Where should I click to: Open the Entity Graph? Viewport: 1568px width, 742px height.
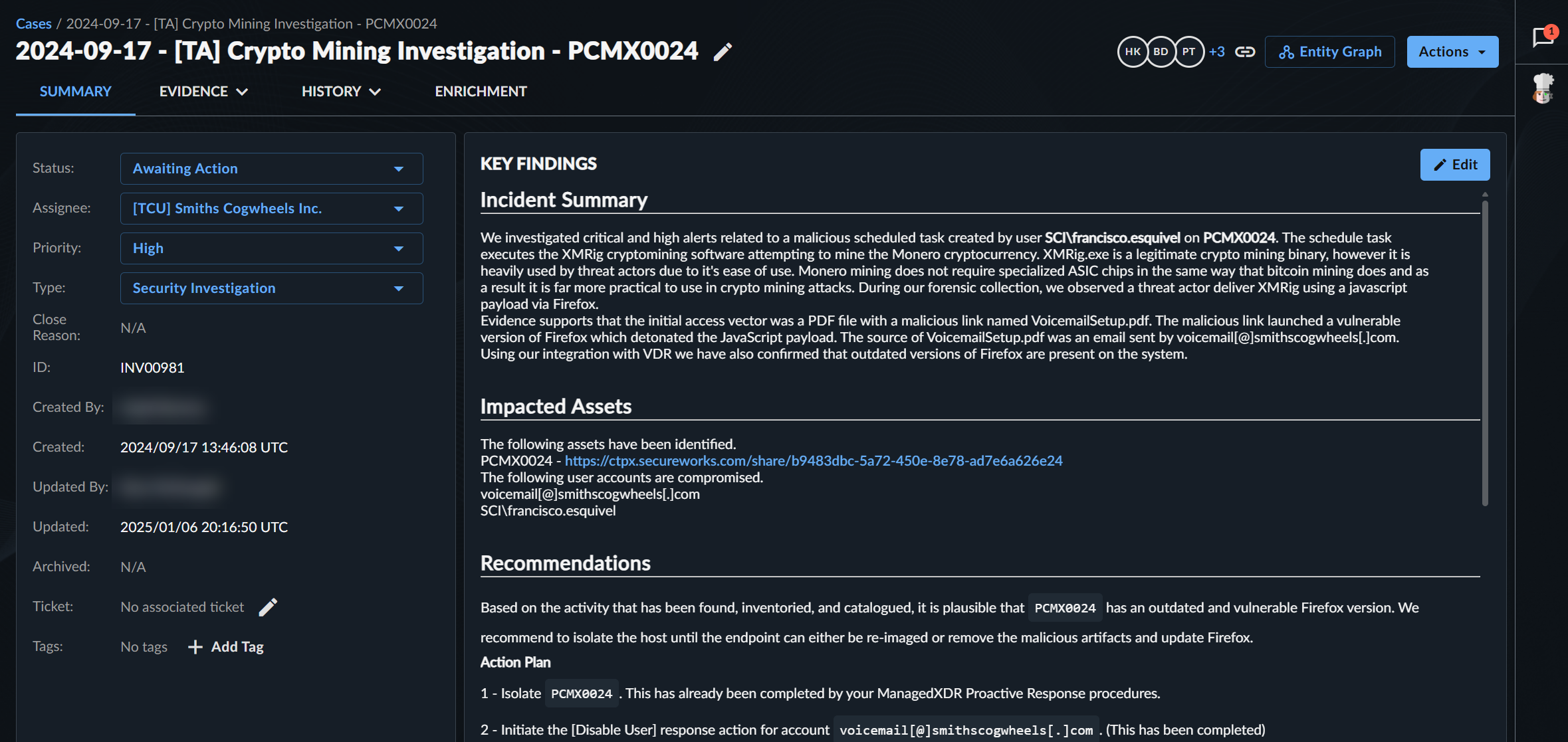click(x=1330, y=52)
